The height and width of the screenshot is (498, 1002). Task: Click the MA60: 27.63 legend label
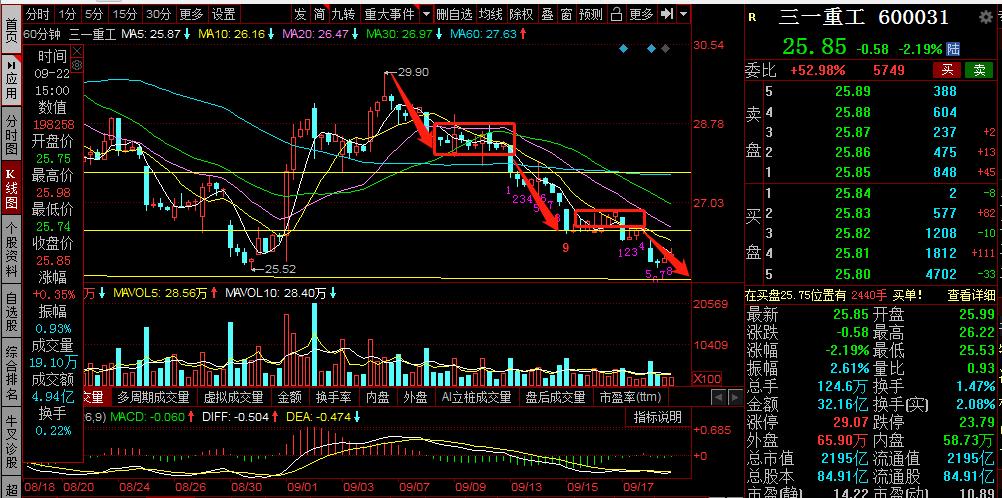(482, 34)
